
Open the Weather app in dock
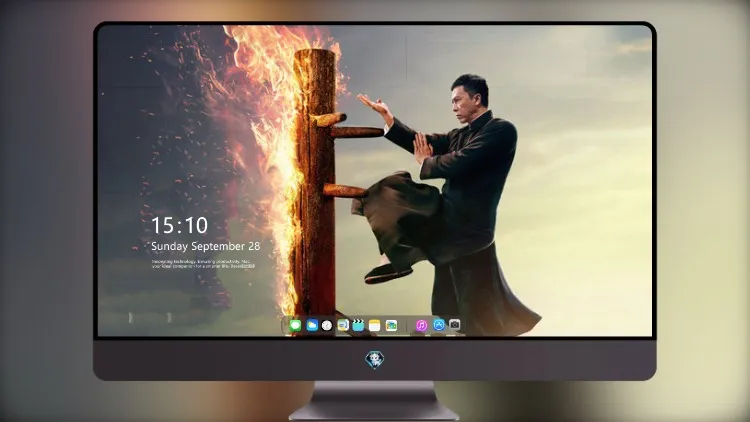click(312, 325)
